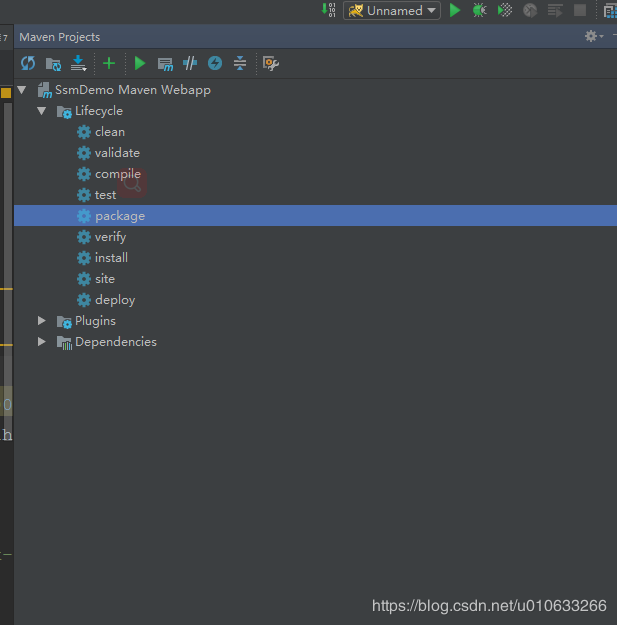Debug the Unnamed configuration with bug icon

pos(479,10)
